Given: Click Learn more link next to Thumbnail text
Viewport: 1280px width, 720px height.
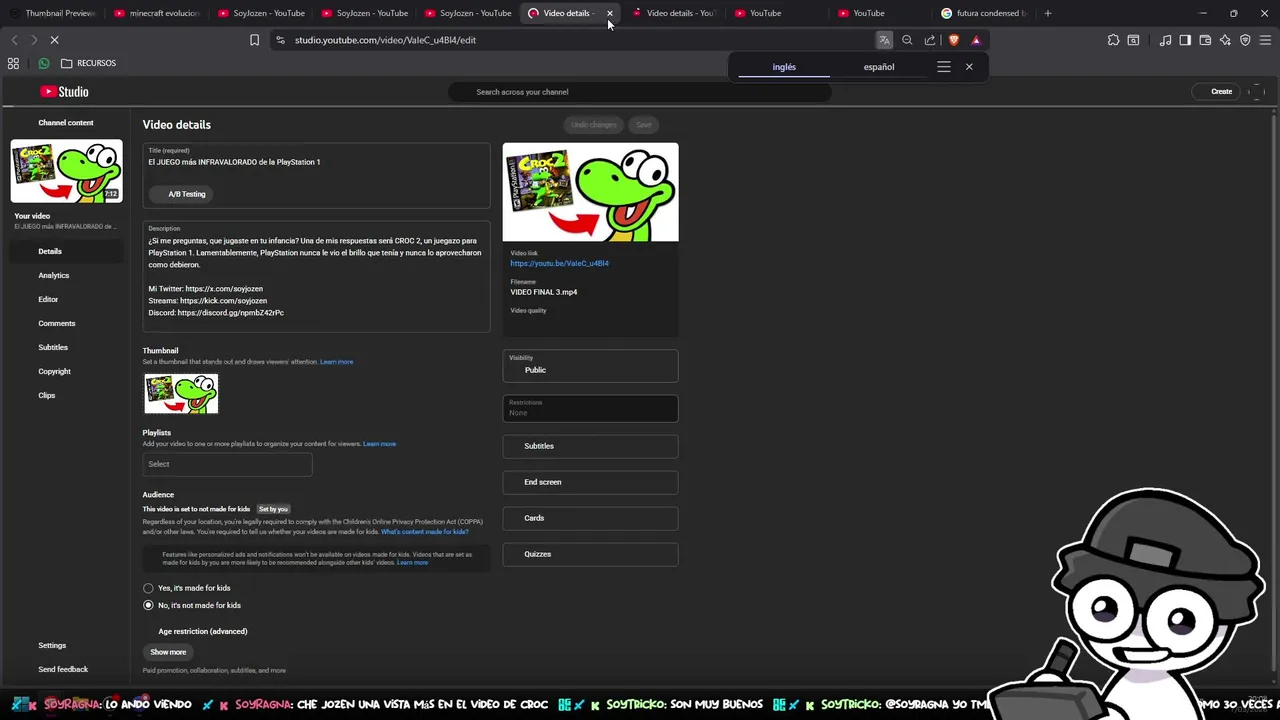Looking at the screenshot, I should [337, 362].
